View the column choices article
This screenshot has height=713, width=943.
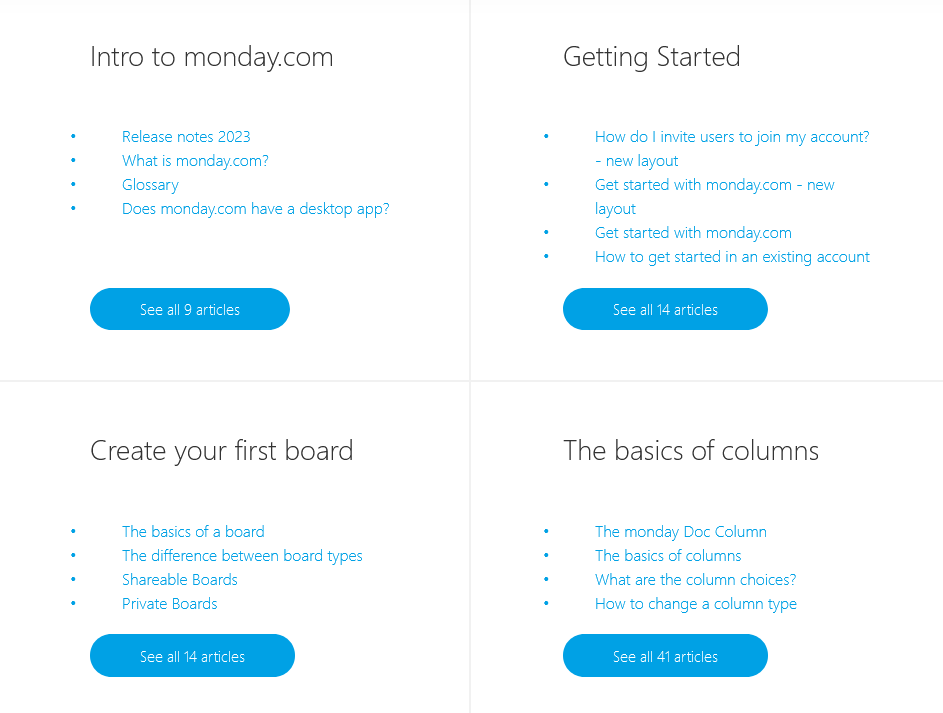(x=696, y=579)
